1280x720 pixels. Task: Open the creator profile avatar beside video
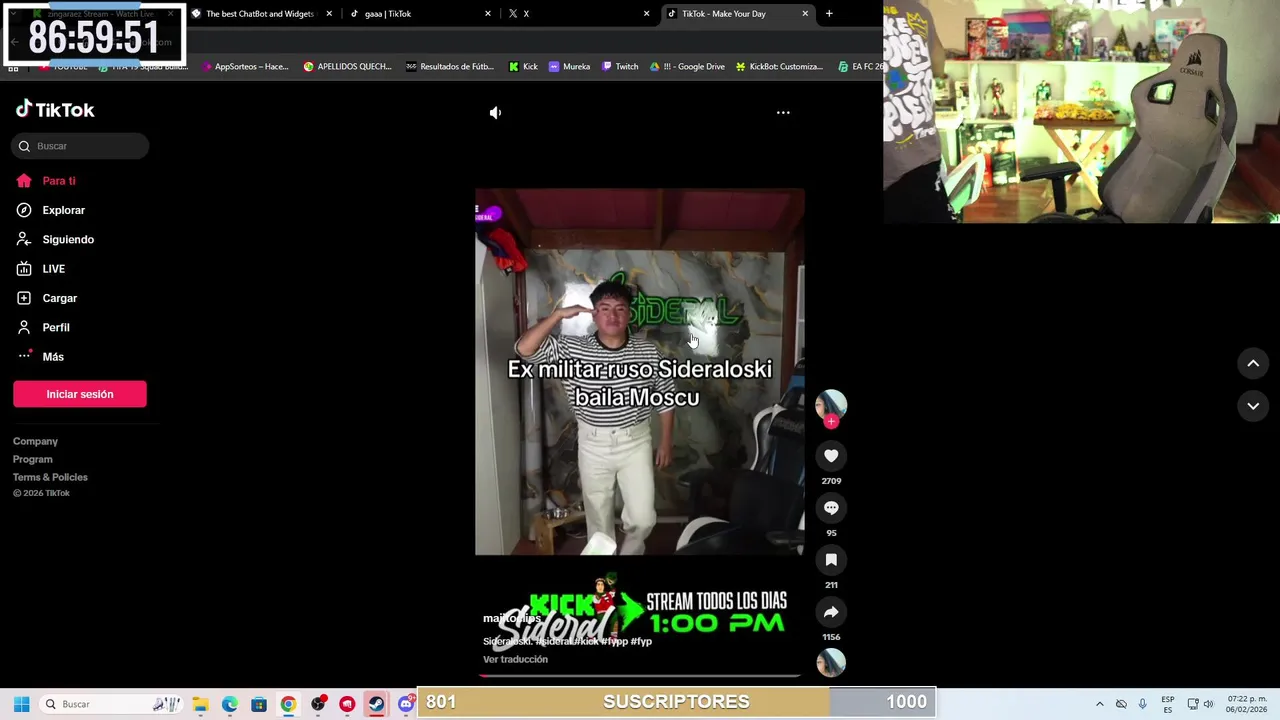pyautogui.click(x=831, y=404)
